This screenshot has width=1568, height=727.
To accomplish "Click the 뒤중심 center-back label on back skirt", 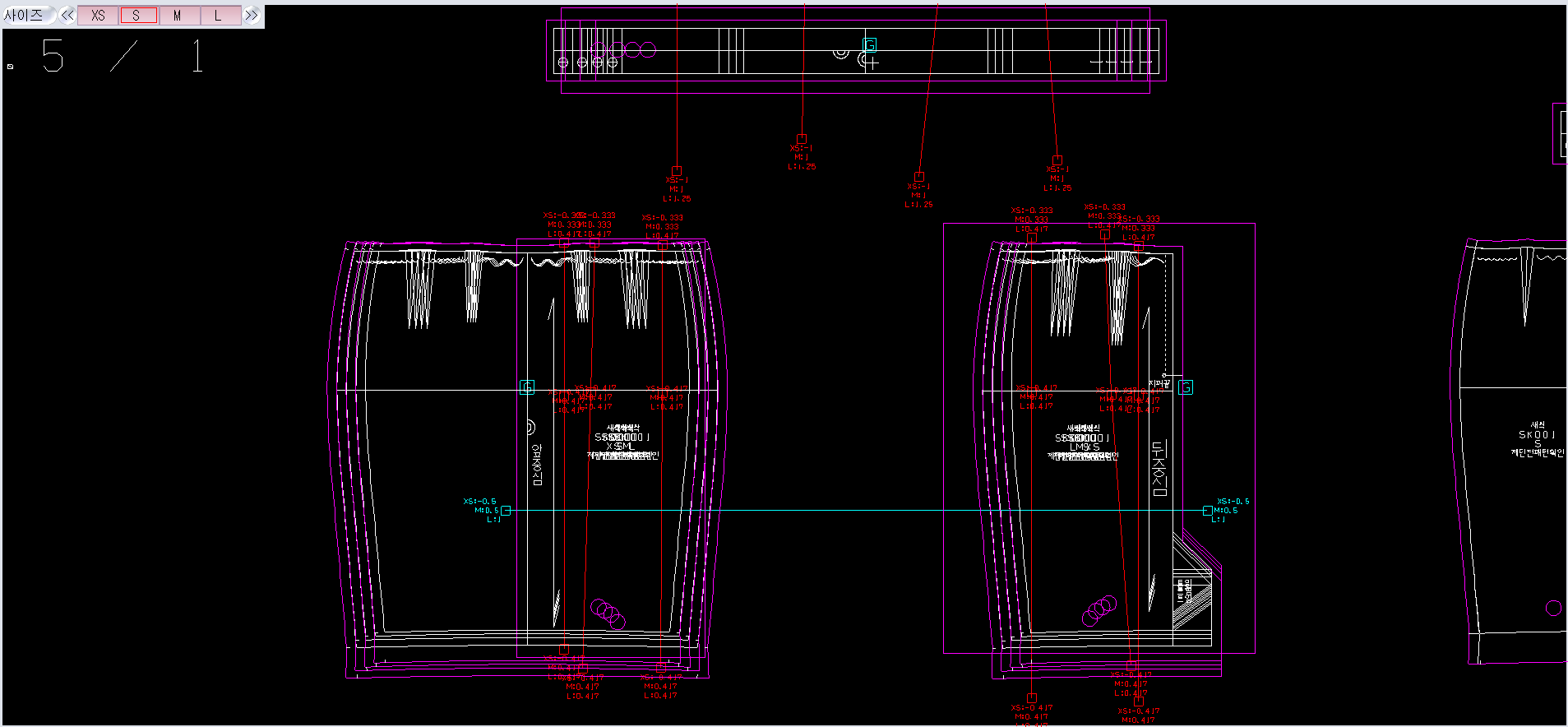I will coord(1159,468).
